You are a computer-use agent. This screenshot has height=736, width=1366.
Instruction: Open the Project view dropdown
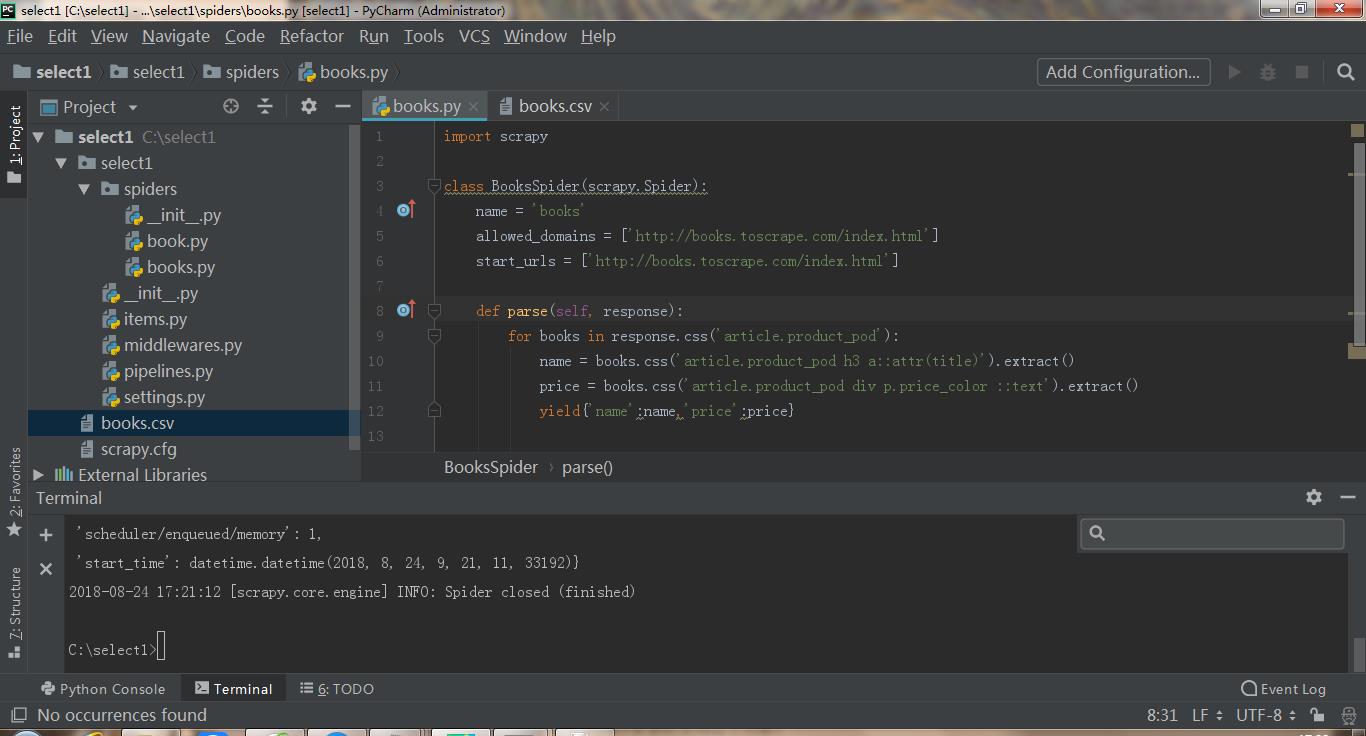(x=133, y=107)
